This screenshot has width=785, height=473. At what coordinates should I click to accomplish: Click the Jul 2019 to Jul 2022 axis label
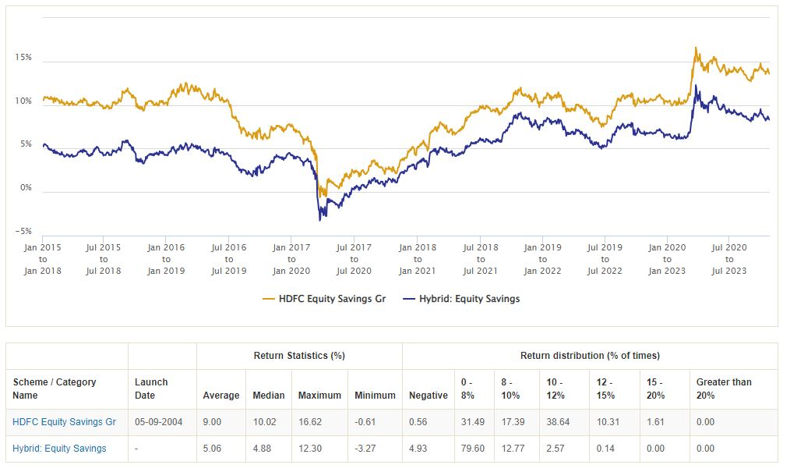605,259
